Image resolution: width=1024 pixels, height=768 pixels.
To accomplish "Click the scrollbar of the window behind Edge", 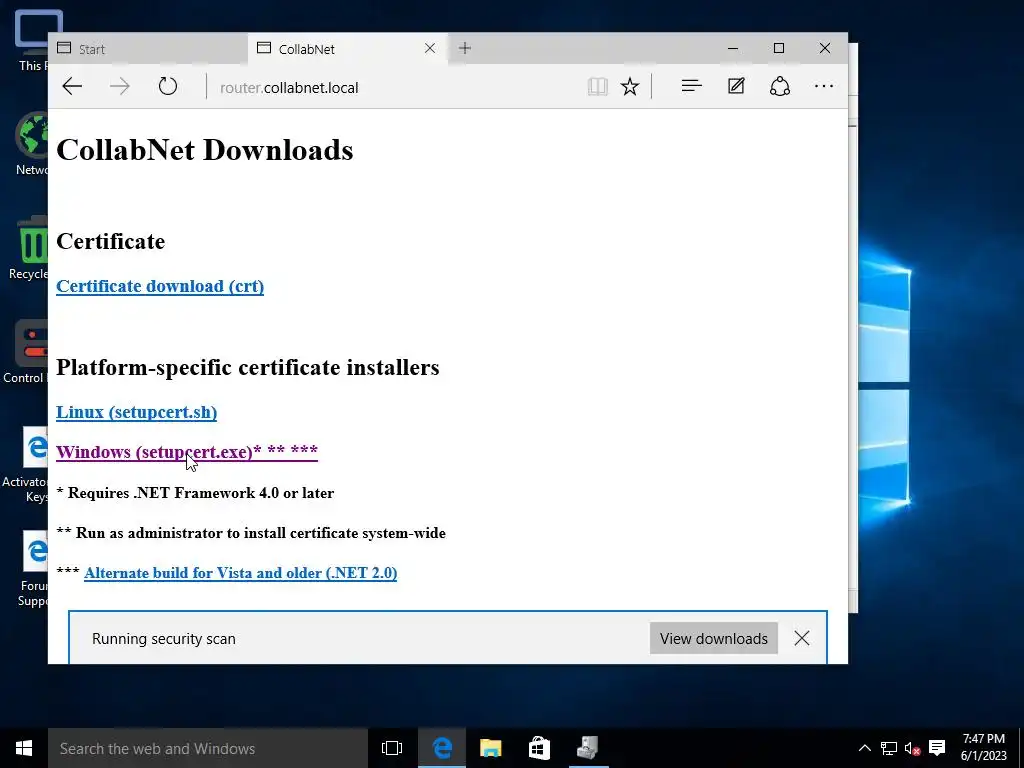I will (x=853, y=359).
